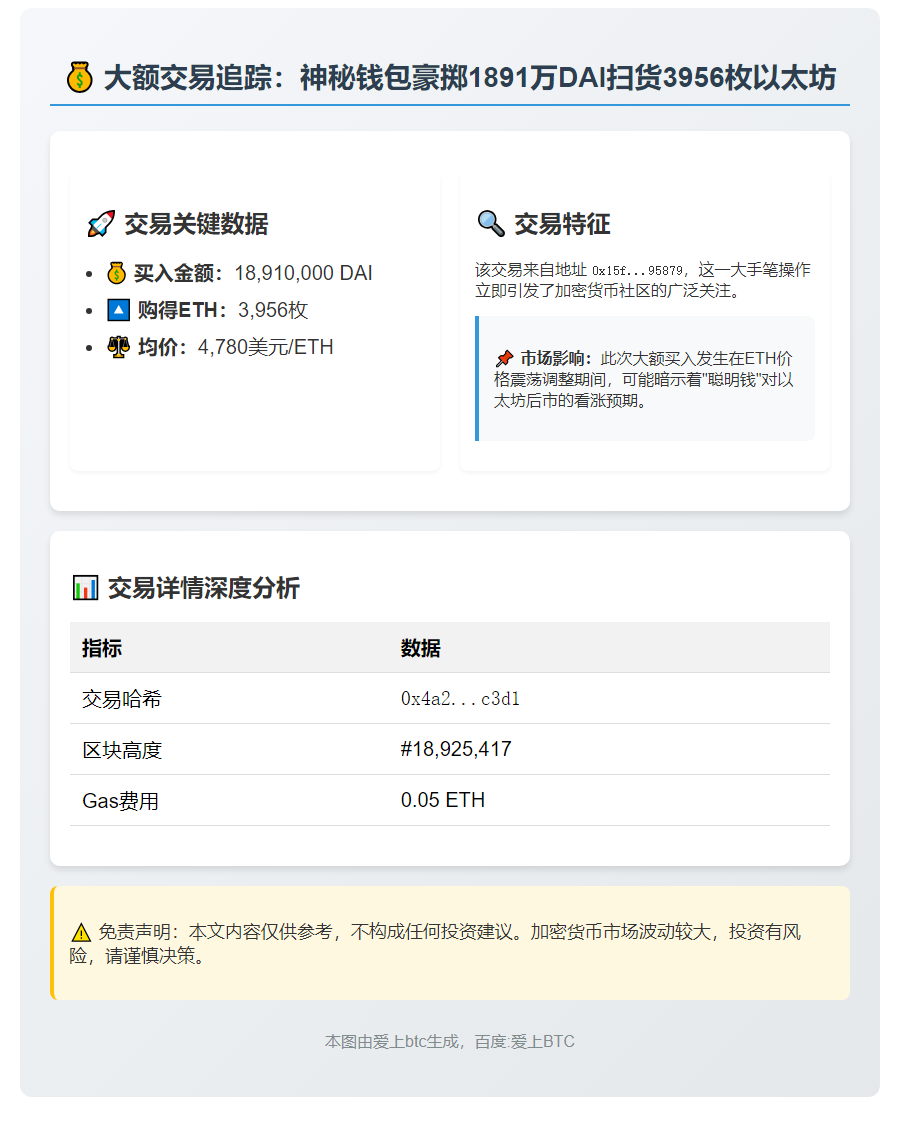The image size is (900, 1129).
Task: Click the balance scale icon beside 均价
Action: coord(119,347)
